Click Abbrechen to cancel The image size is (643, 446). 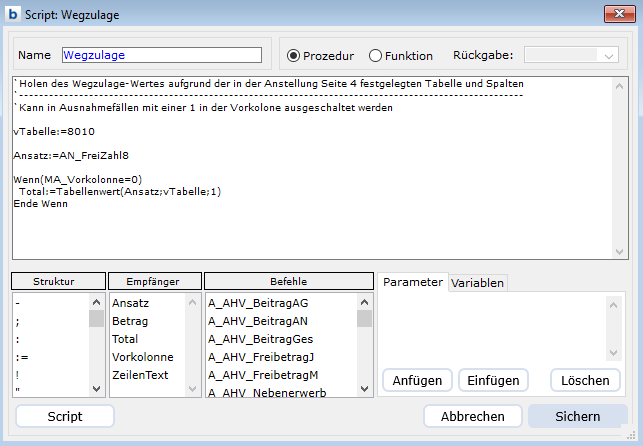coord(472,416)
